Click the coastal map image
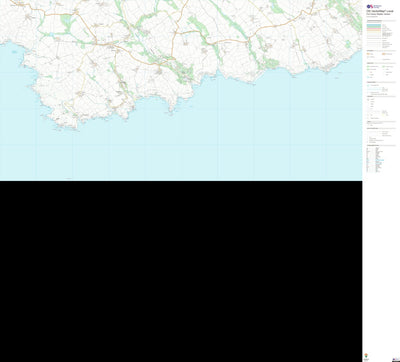Screen dimensions: 400x362 181,90
